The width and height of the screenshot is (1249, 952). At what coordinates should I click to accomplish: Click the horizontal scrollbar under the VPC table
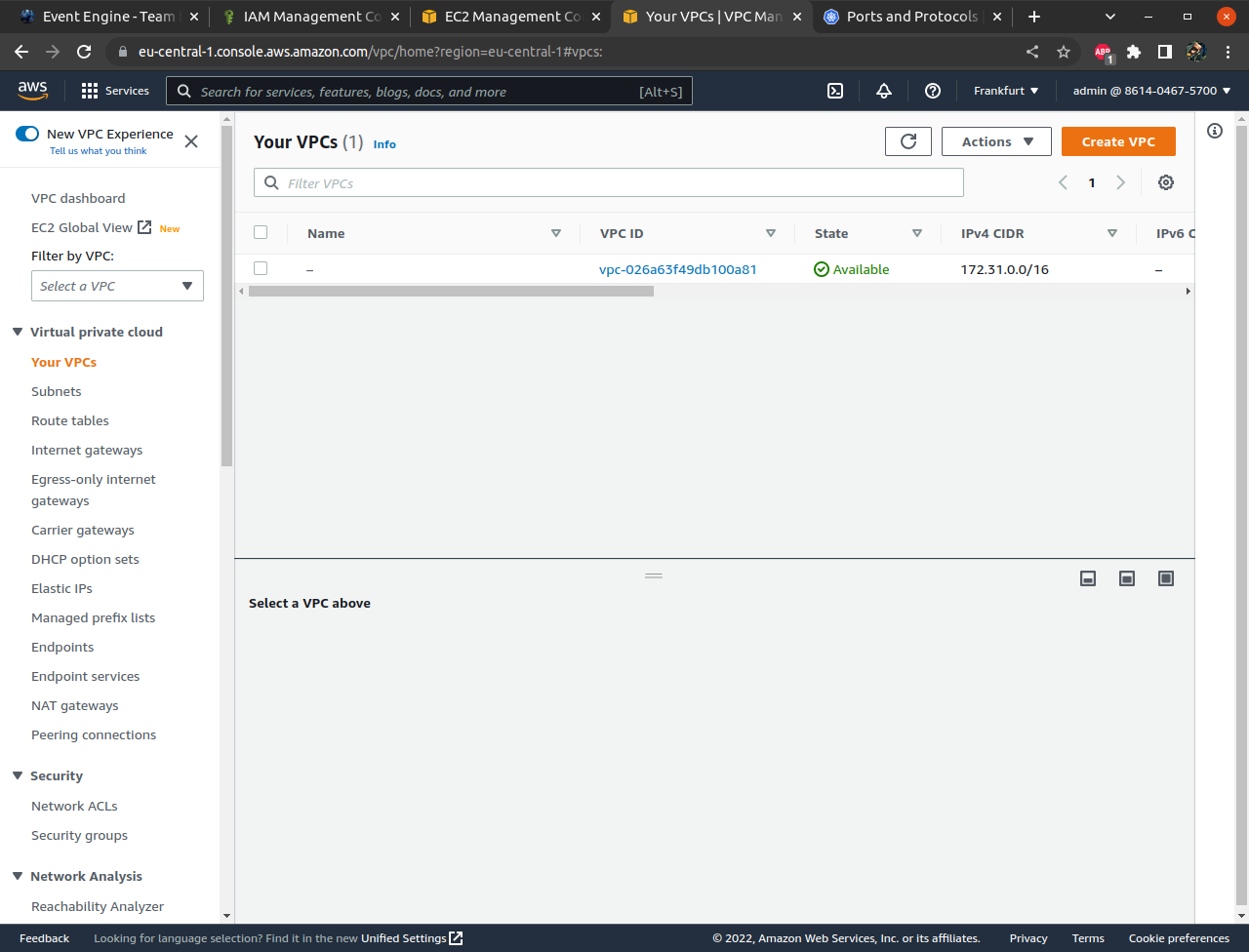coord(451,291)
